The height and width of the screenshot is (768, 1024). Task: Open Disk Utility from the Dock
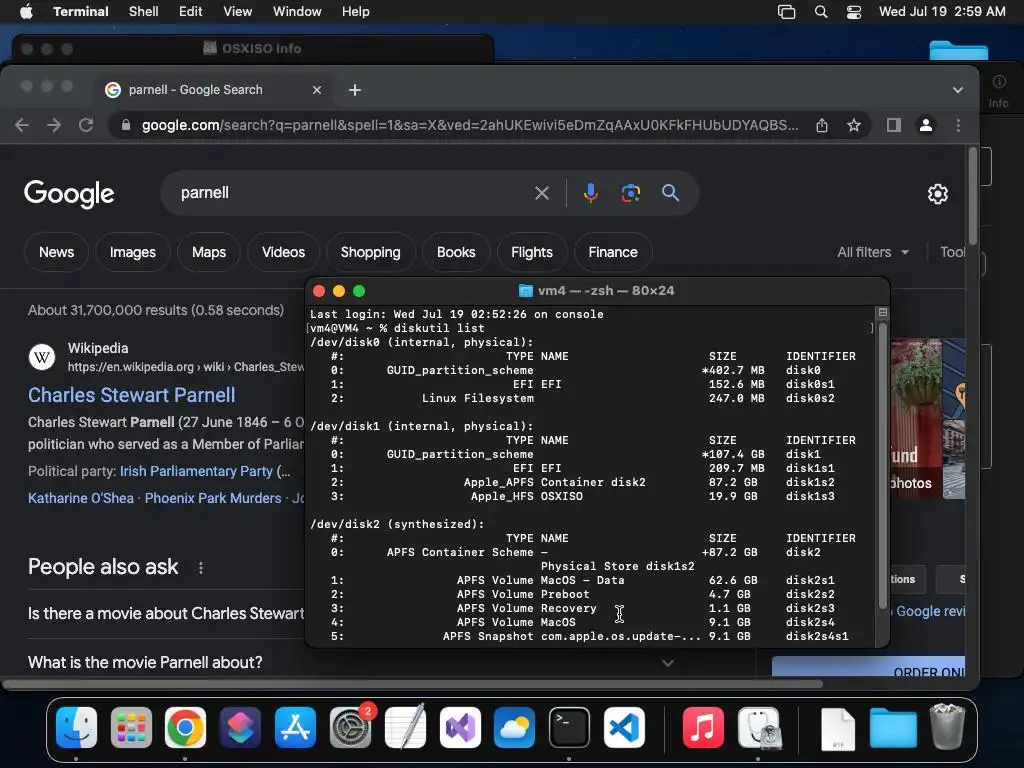point(758,728)
